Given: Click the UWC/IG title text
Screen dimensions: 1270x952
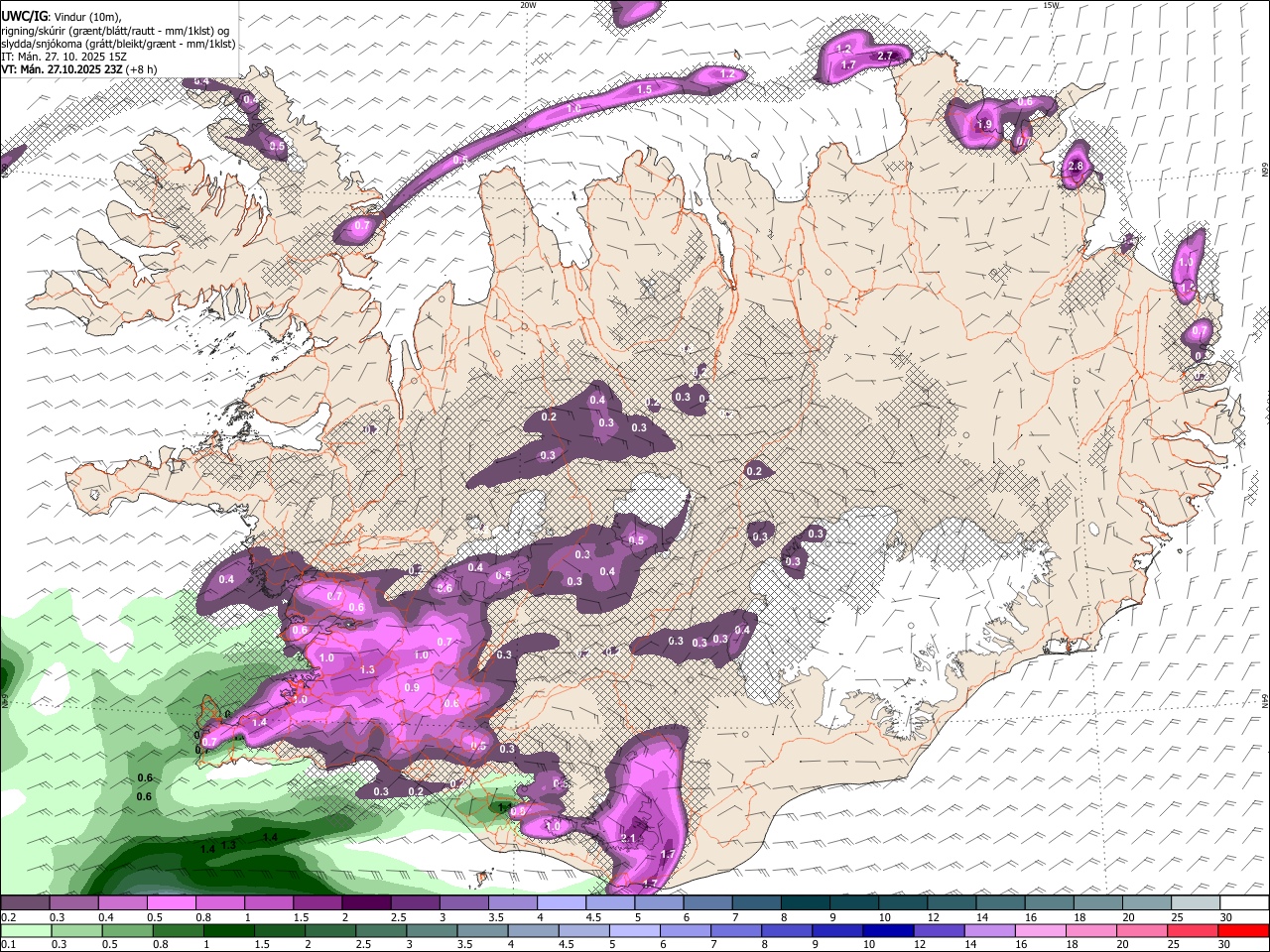Looking at the screenshot, I should point(23,16).
